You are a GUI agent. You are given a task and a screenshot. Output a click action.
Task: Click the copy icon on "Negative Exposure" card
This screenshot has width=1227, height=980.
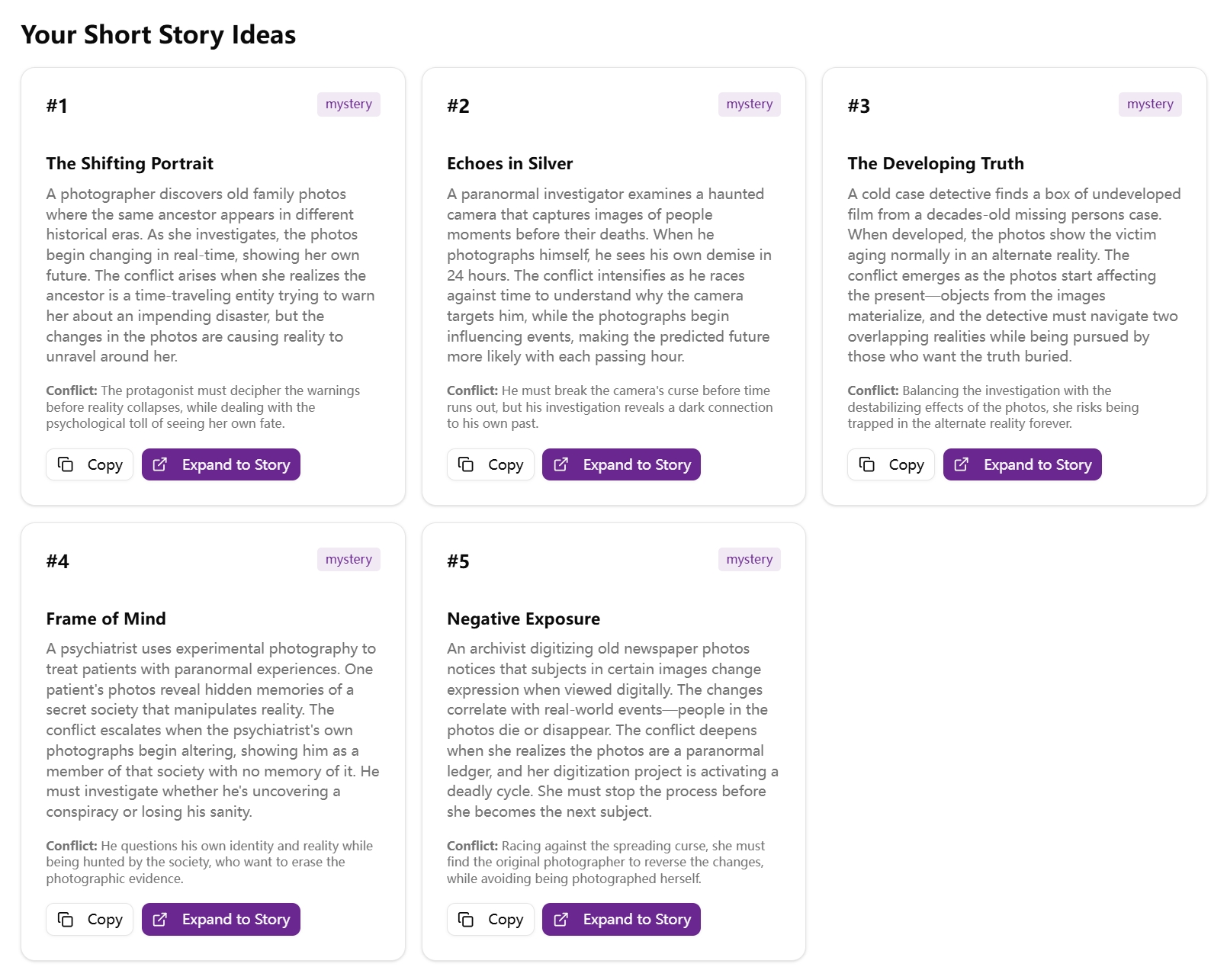(x=466, y=919)
